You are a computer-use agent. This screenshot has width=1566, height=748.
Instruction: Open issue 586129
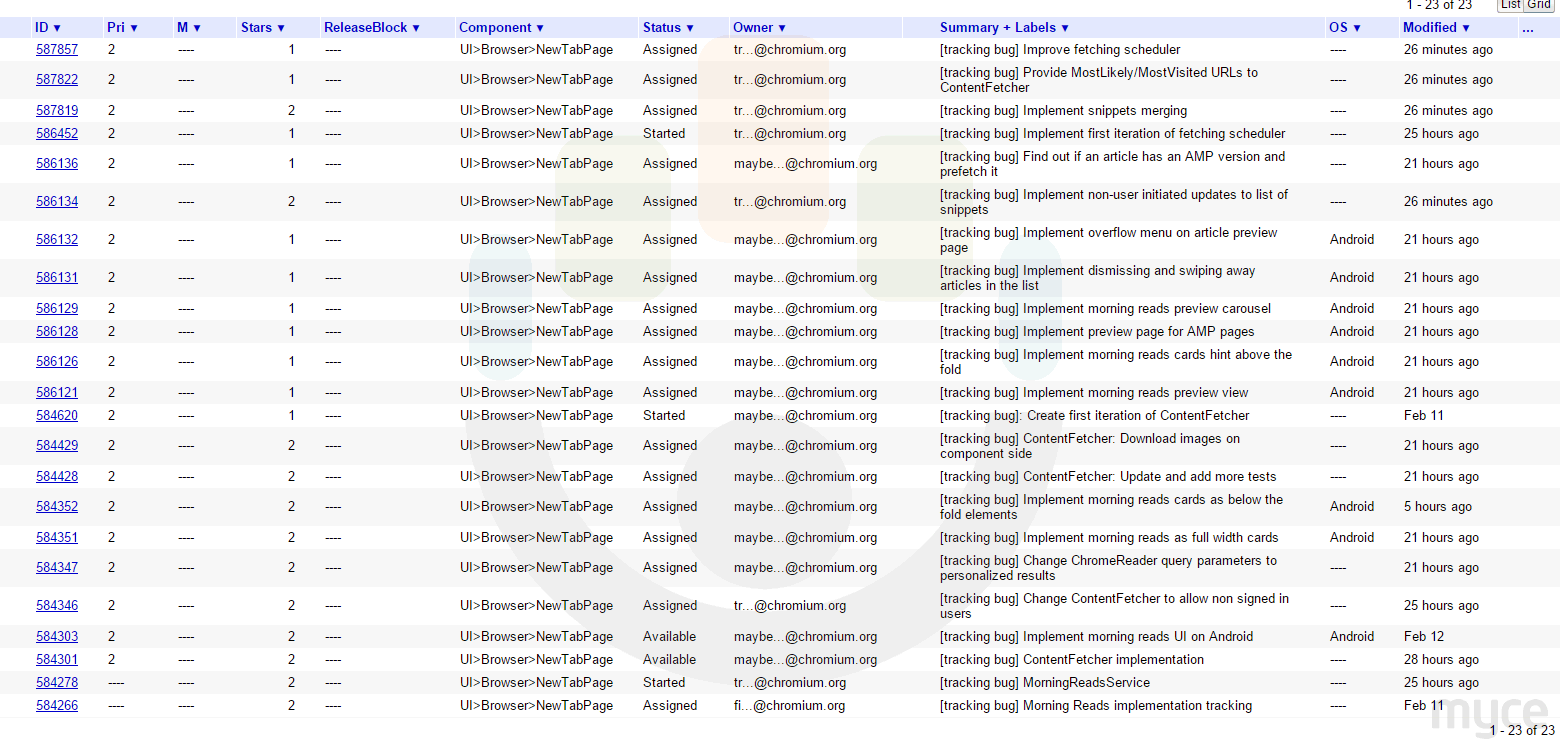click(x=57, y=309)
